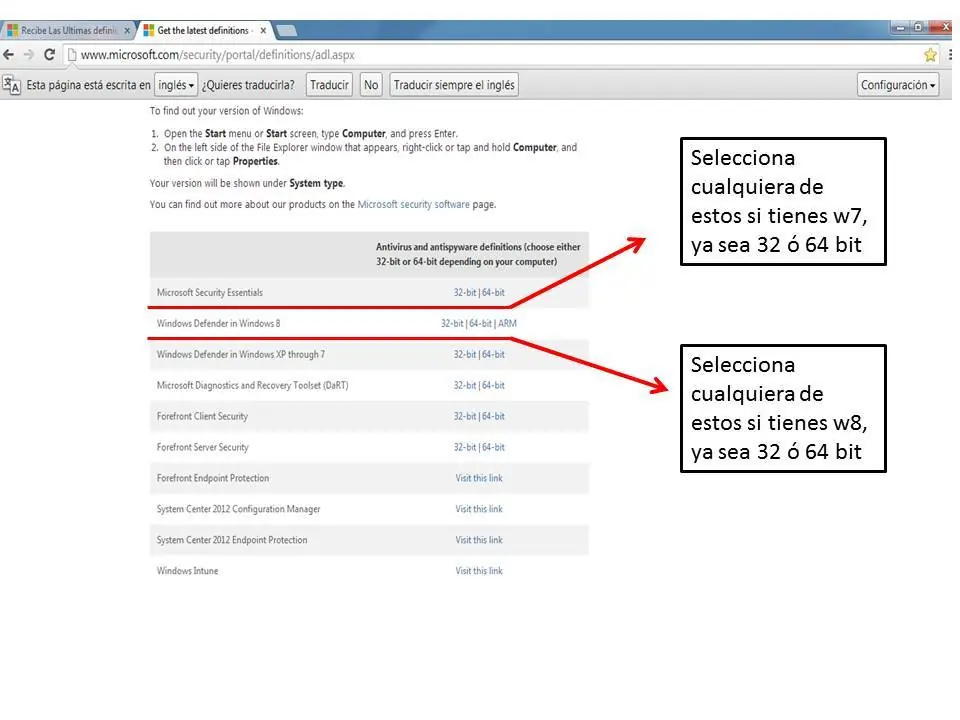Image resolution: width=960 pixels, height=720 pixels.
Task: Download Defender XP through 7 32-bit
Action: click(465, 354)
